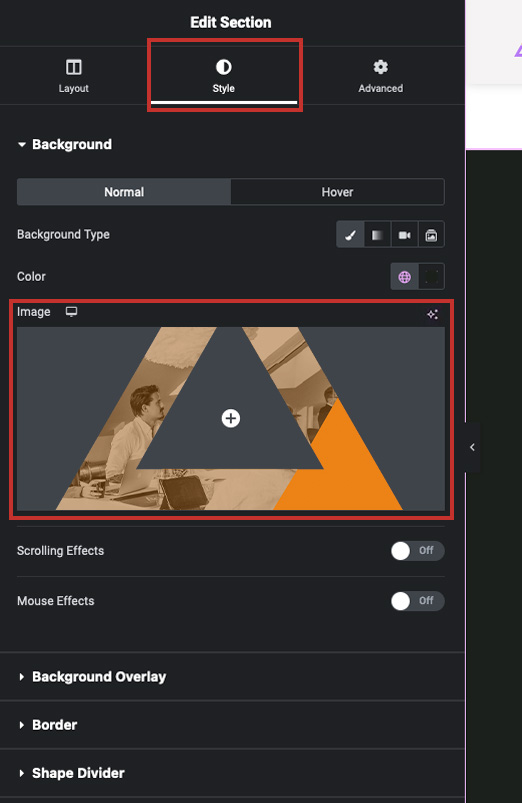Toggle Mouse Effects switch

pyautogui.click(x=417, y=601)
